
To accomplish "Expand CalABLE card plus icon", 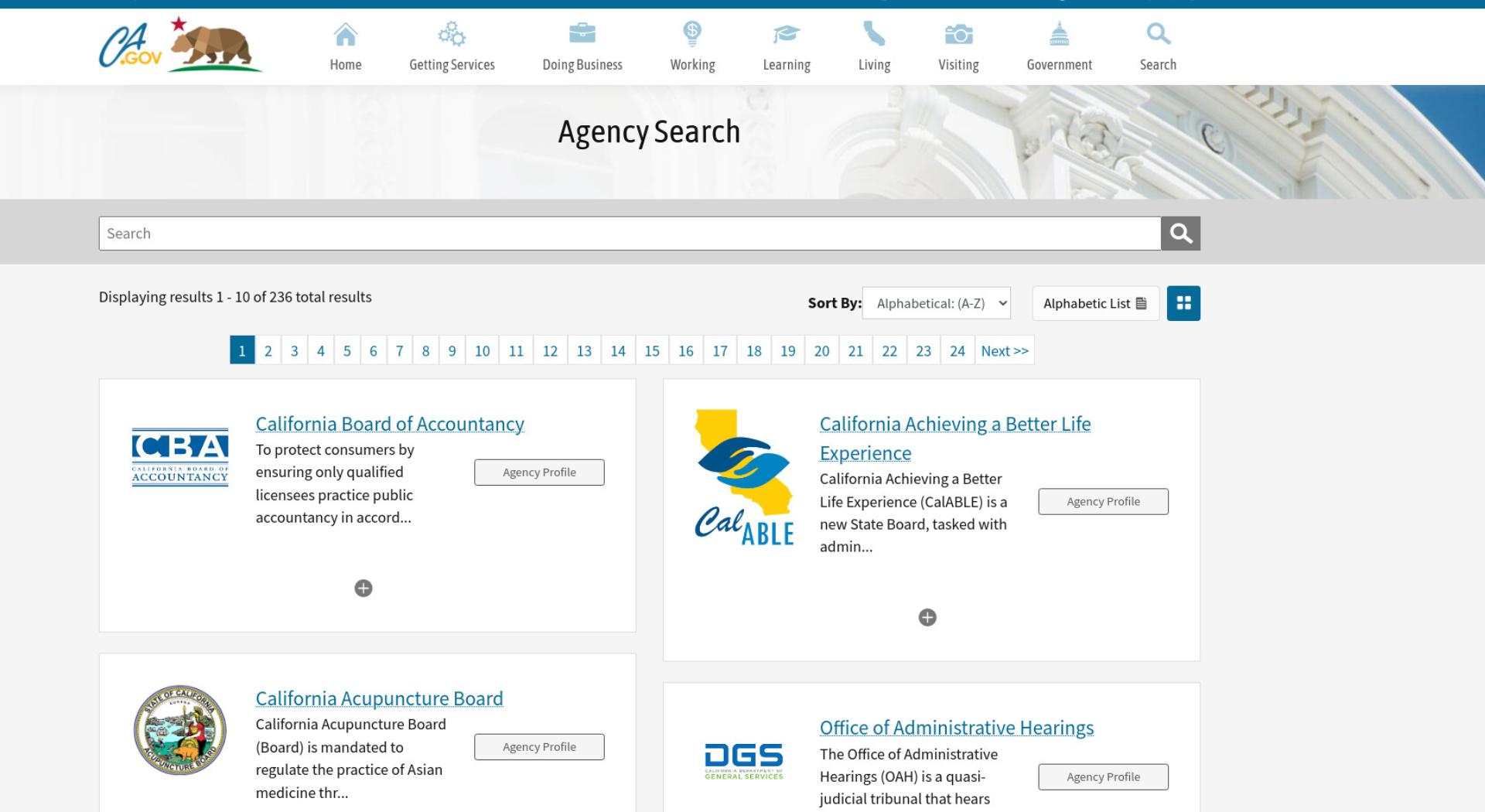I will click(x=927, y=617).
